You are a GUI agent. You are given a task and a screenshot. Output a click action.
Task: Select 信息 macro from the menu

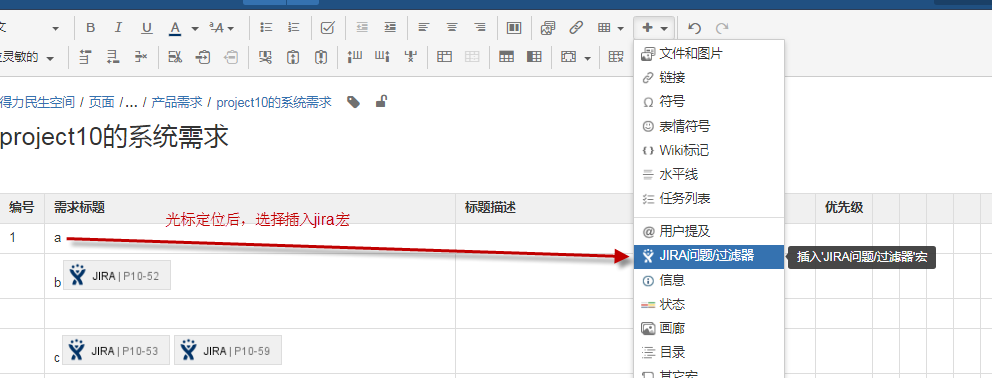(x=709, y=280)
